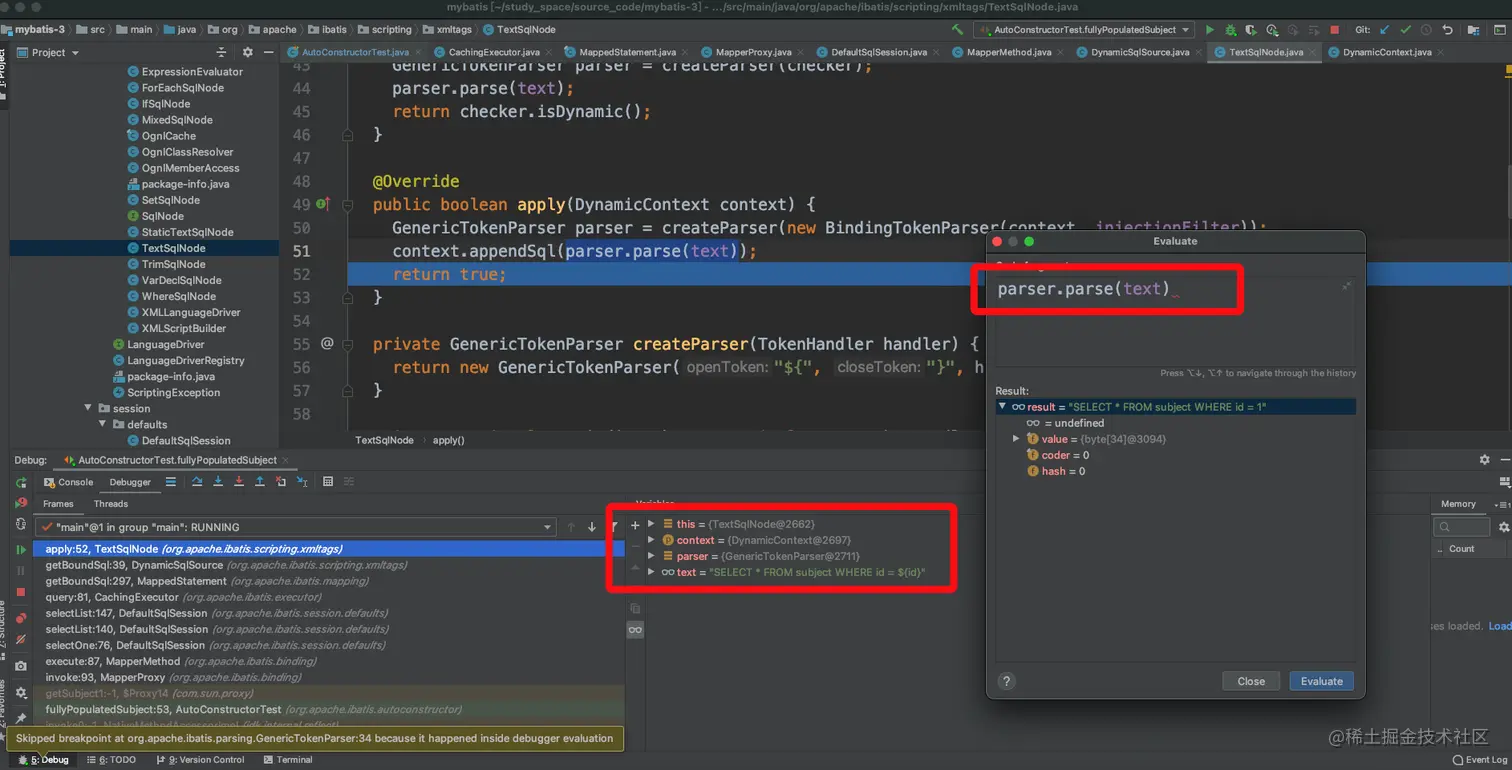The height and width of the screenshot is (770, 1512).
Task: Update project with the blue Git arrow
Action: click(x=1385, y=30)
